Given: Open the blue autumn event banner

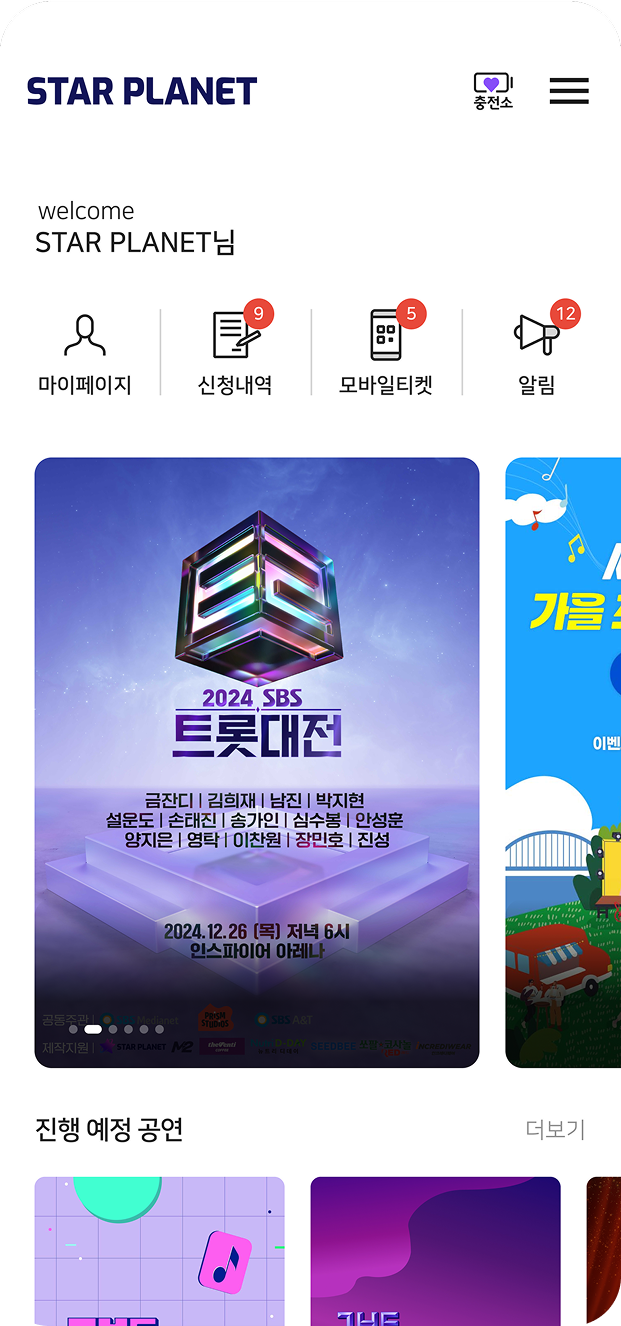Looking at the screenshot, I should [x=563, y=763].
